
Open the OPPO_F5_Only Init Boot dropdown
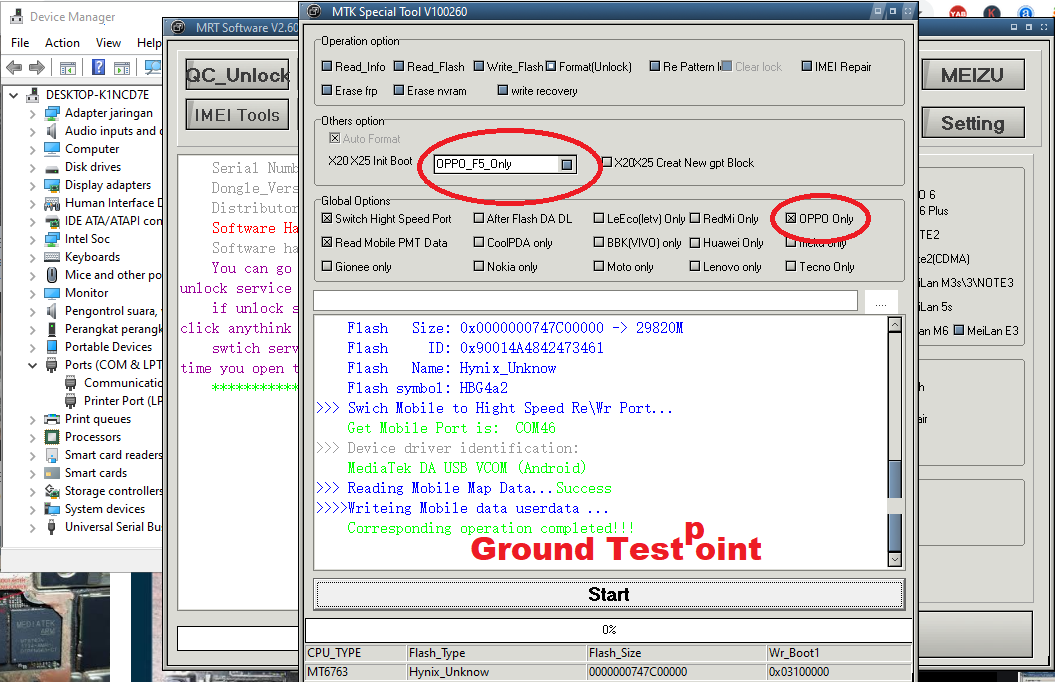567,164
